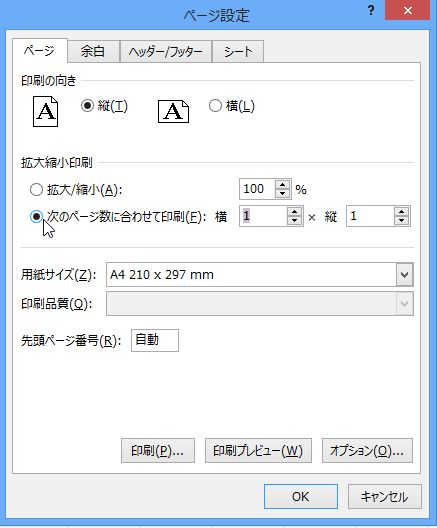Viewport: 437px width, 528px height.
Task: Open the help question mark icon
Action: tap(371, 10)
